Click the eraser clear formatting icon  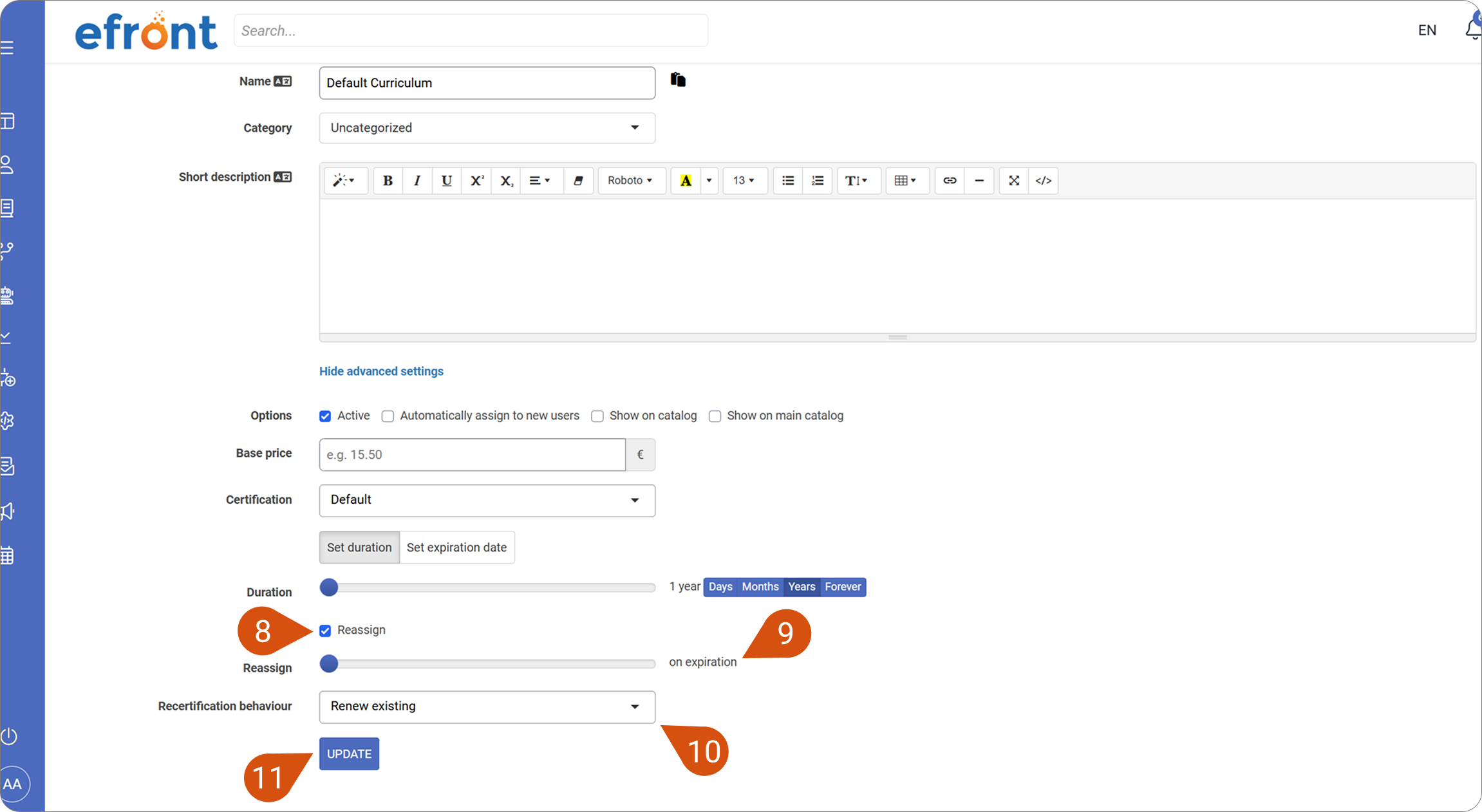(578, 181)
